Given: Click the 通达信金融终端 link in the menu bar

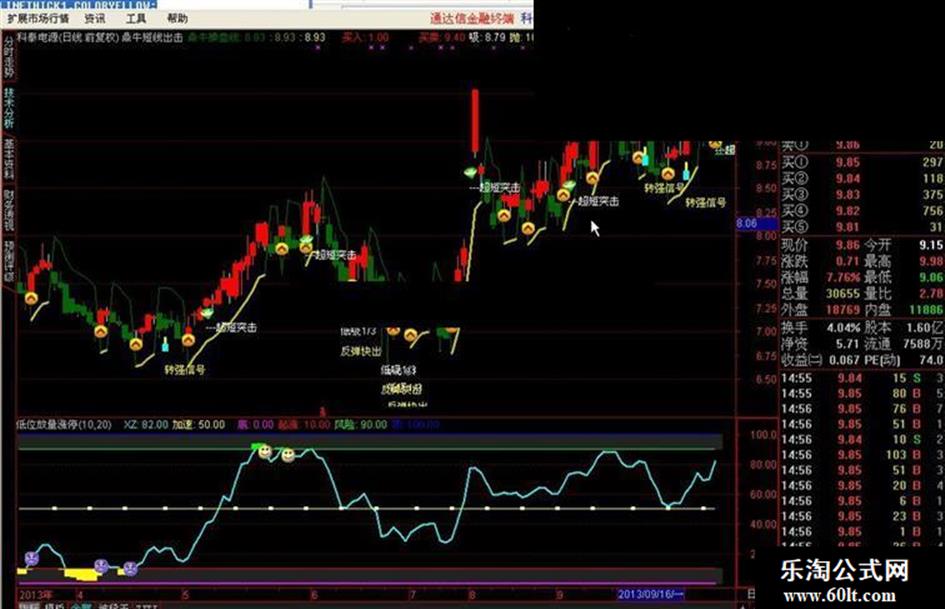Looking at the screenshot, I should 472,19.
